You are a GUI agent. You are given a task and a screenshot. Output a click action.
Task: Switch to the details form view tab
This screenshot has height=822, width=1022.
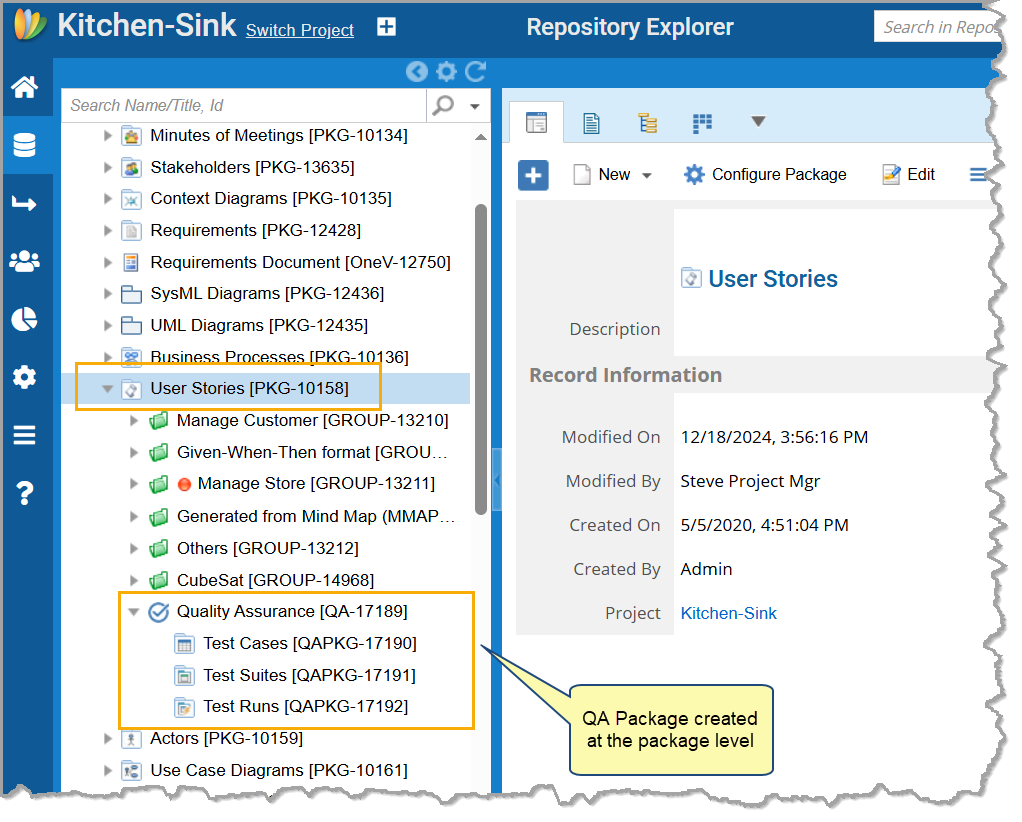coord(536,123)
